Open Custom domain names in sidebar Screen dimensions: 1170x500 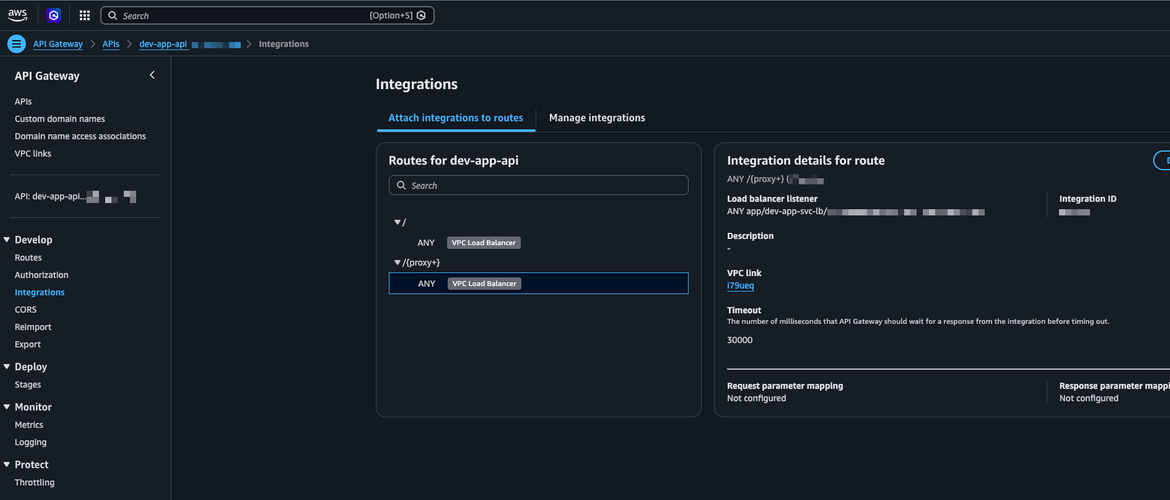point(60,119)
